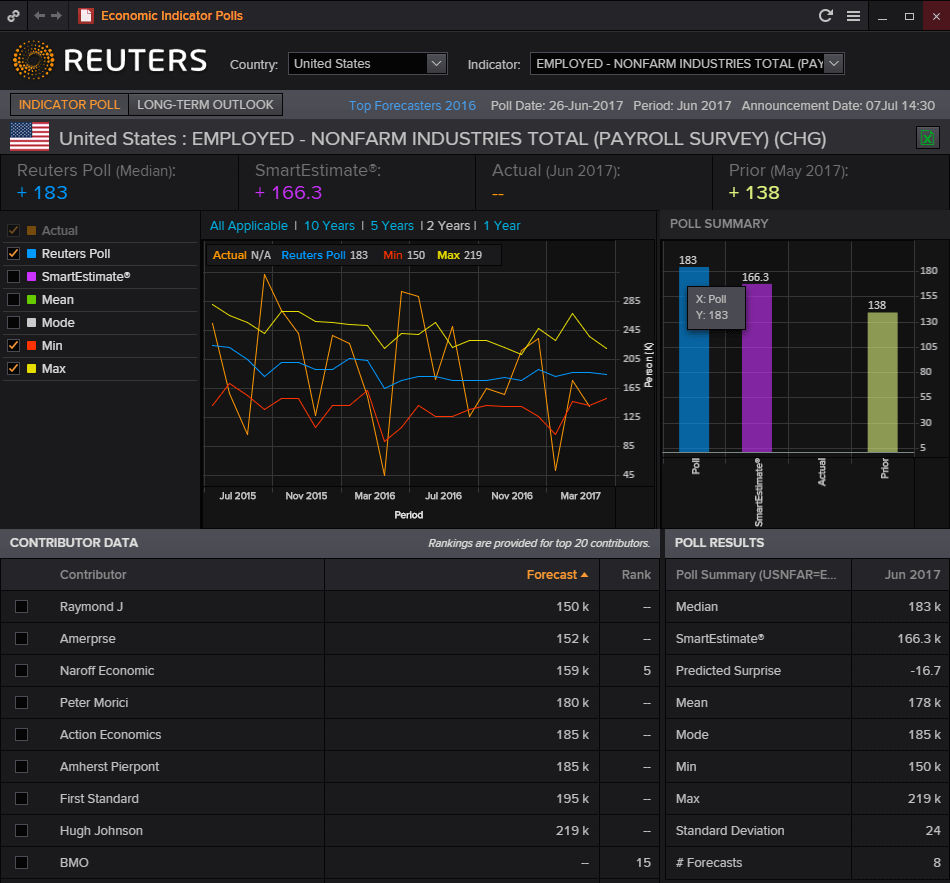Click the SmartEstimate value + 166.3
This screenshot has width=950, height=883.
[288, 193]
